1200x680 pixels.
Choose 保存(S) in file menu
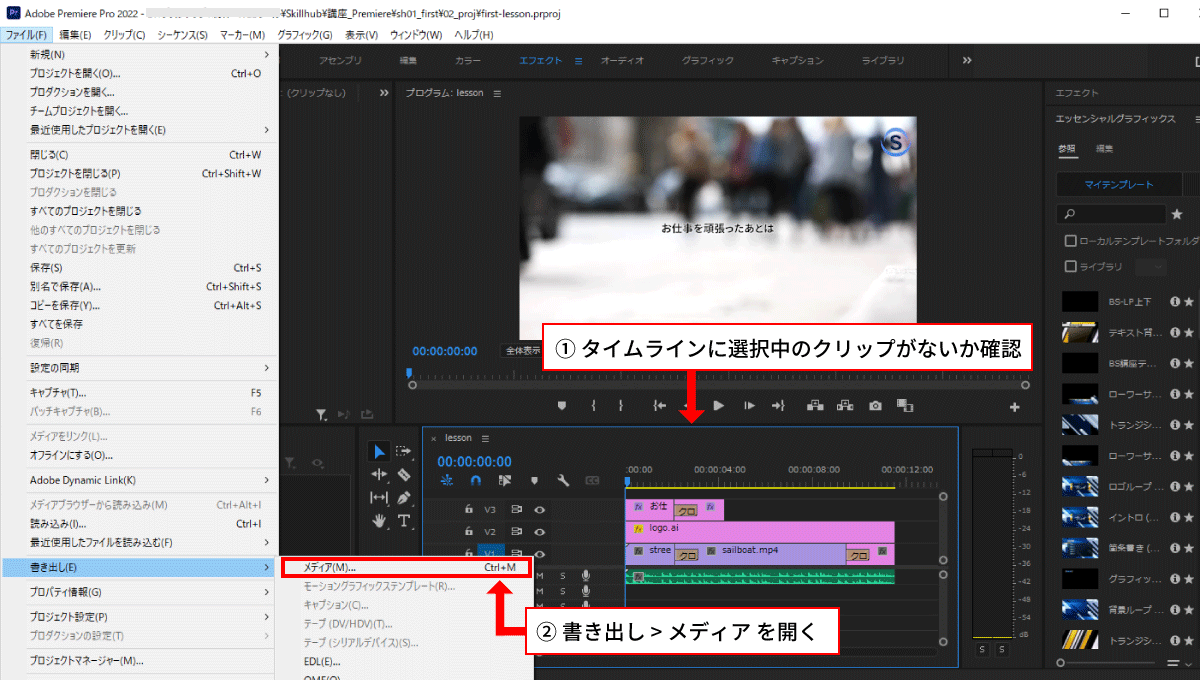pos(139,268)
